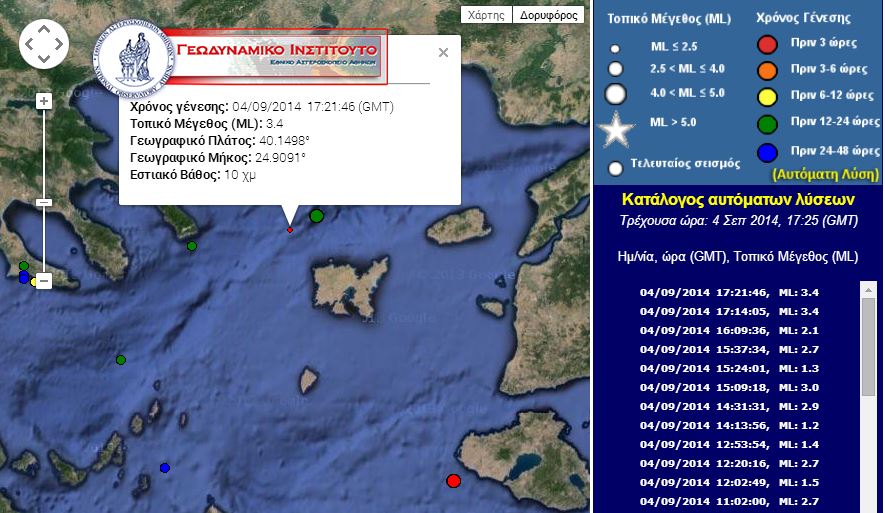Open entry 04/09/2014 12:20:16 ML 2.7
The height and width of the screenshot is (513, 885).
[729, 463]
